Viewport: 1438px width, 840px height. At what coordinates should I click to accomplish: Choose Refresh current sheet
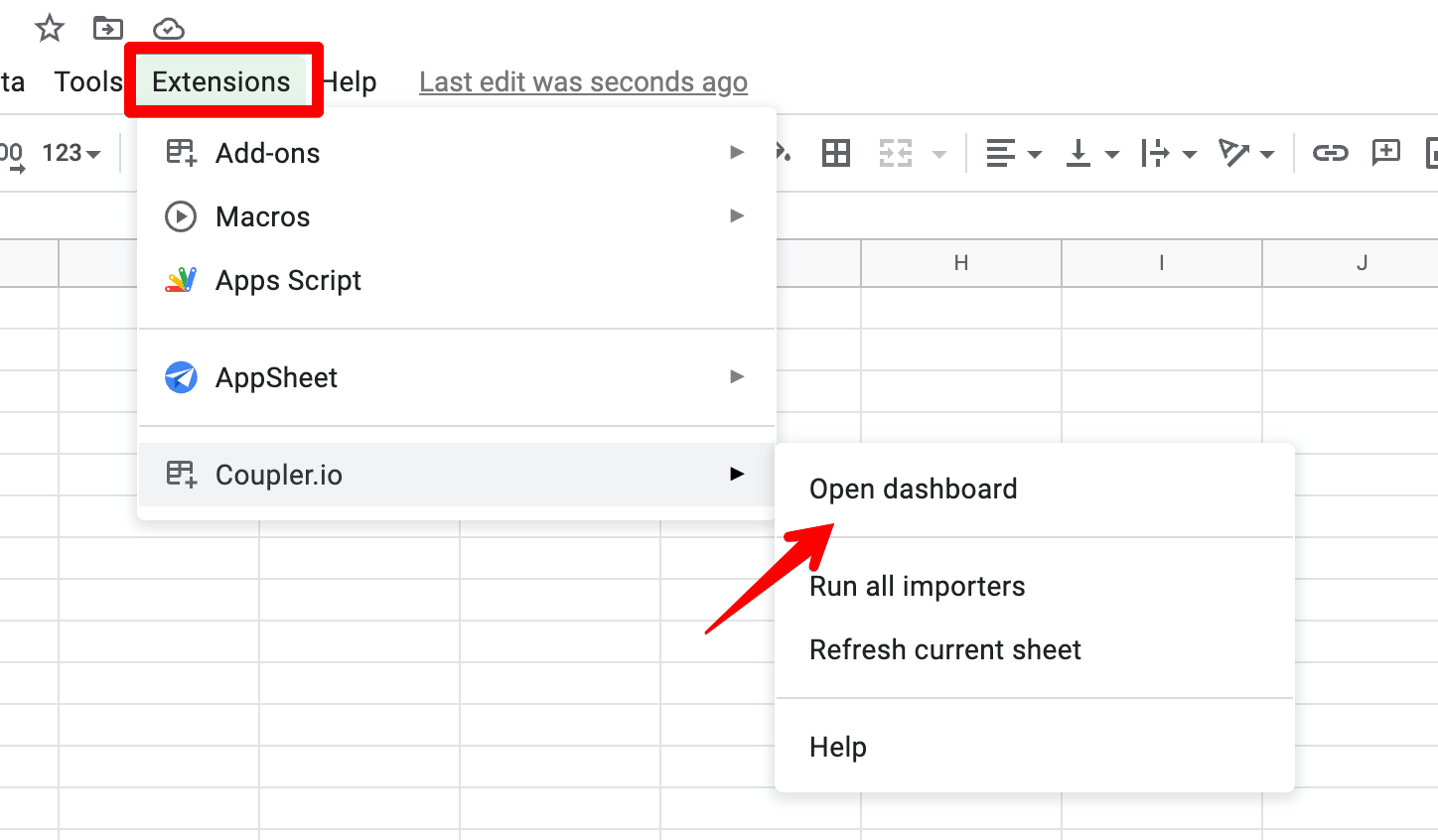[1035, 649]
